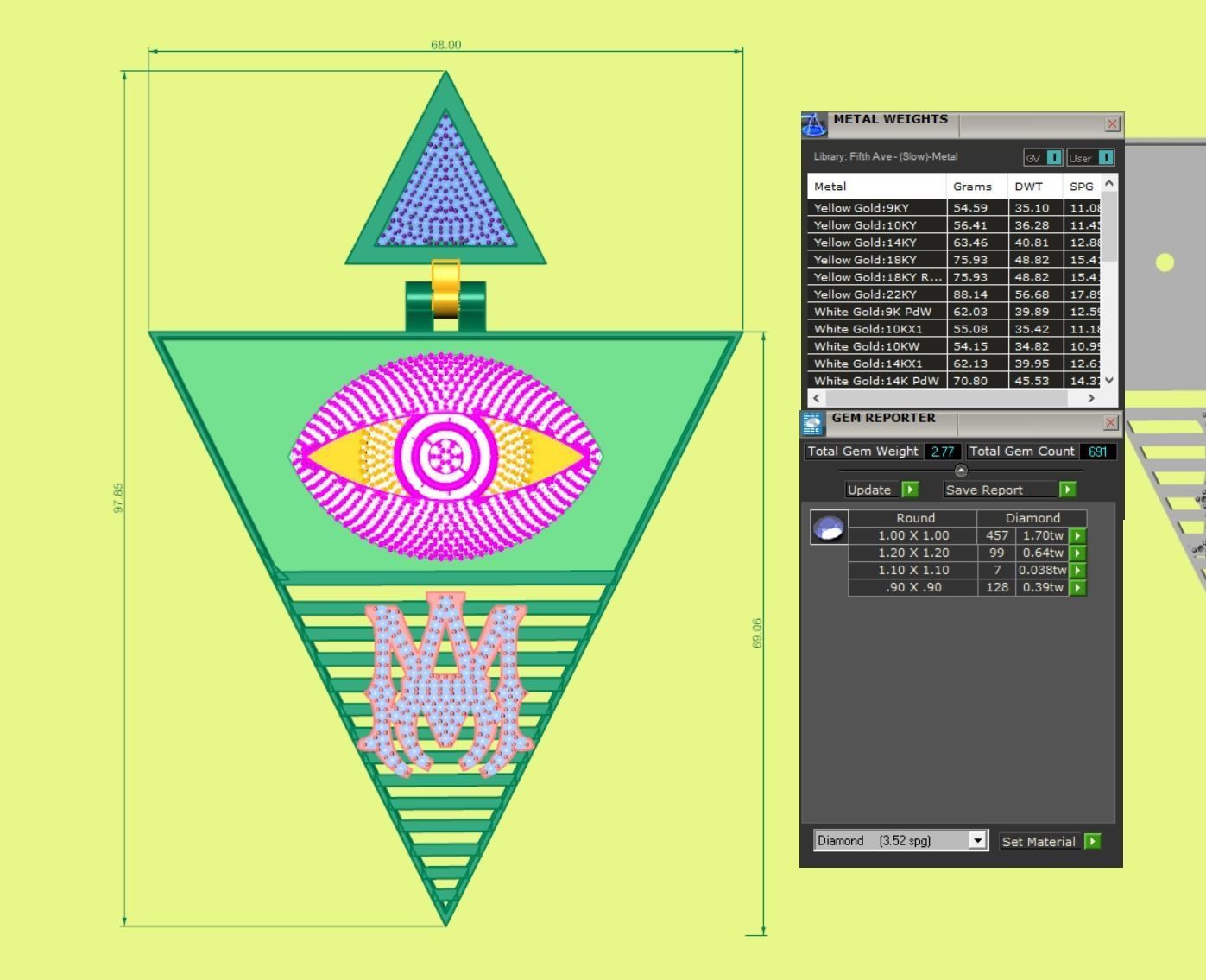Click the Library: Fifth Ave - (Slow)-Metal label
This screenshot has width=1206, height=980.
pos(886,156)
